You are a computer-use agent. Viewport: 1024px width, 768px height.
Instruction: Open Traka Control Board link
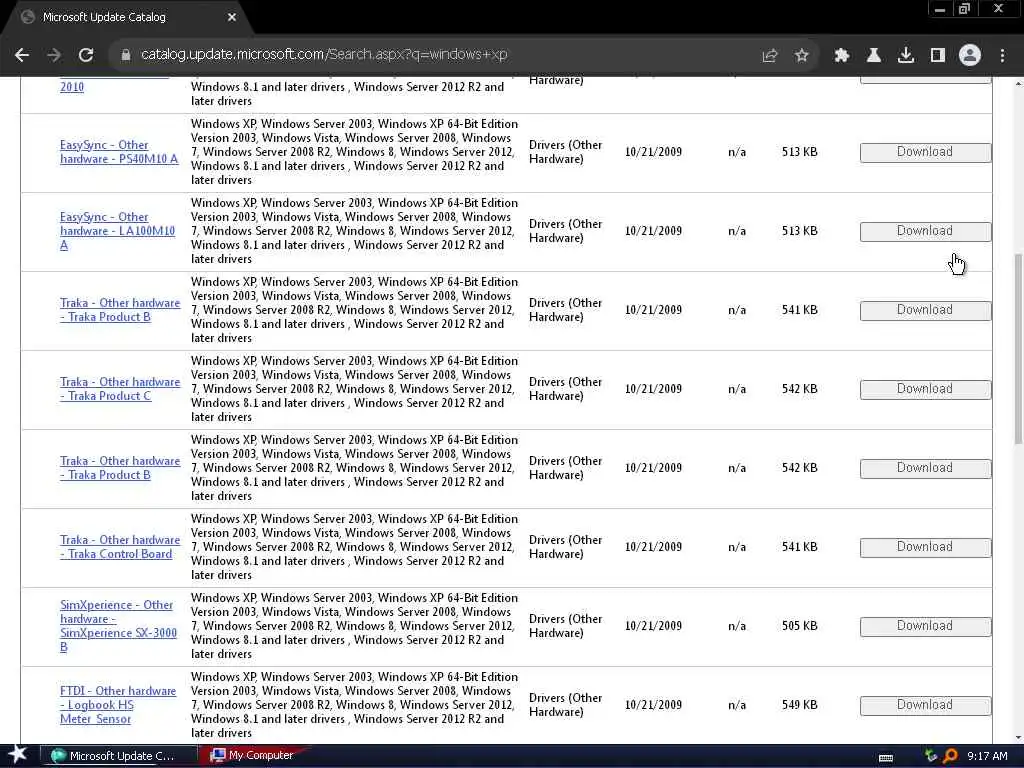[x=120, y=547]
